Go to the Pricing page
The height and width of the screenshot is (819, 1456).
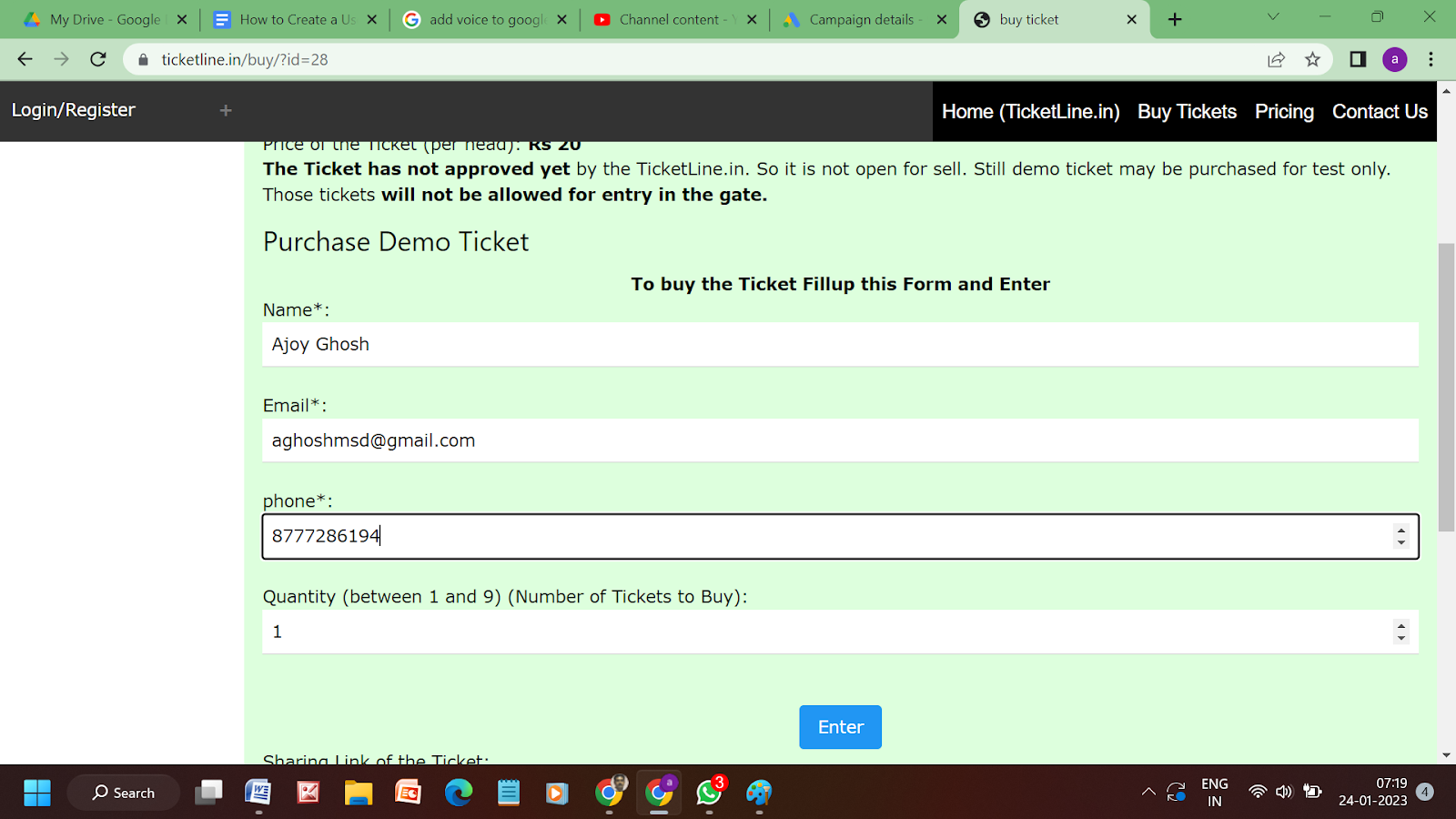(1284, 111)
